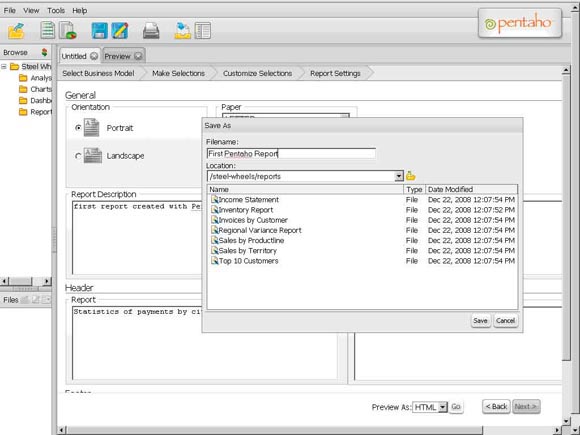This screenshot has width=580, height=435.
Task: Click the Inventory Report file icon
Action: pos(215,210)
